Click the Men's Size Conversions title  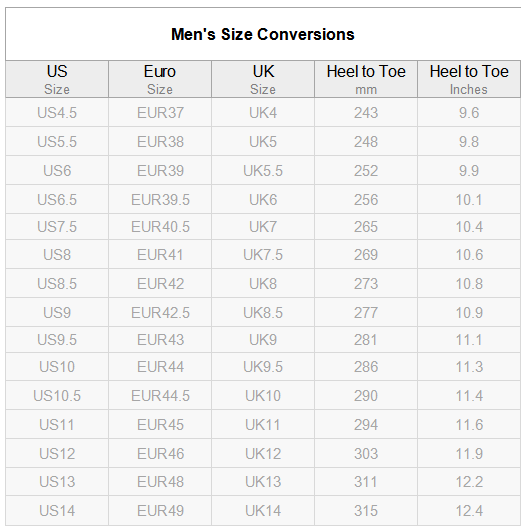coord(263,34)
